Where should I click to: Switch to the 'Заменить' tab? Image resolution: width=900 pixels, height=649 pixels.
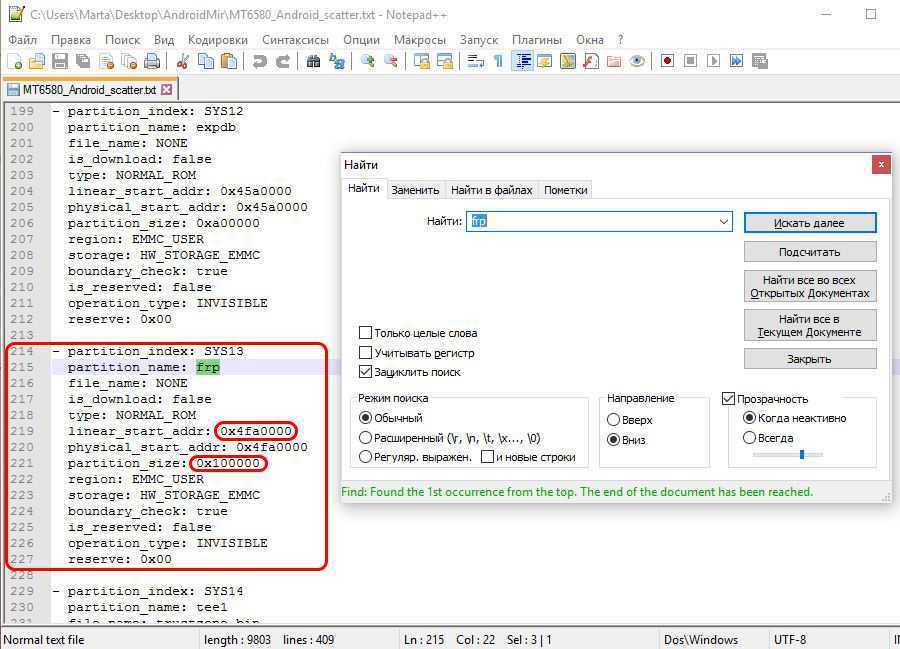point(415,190)
